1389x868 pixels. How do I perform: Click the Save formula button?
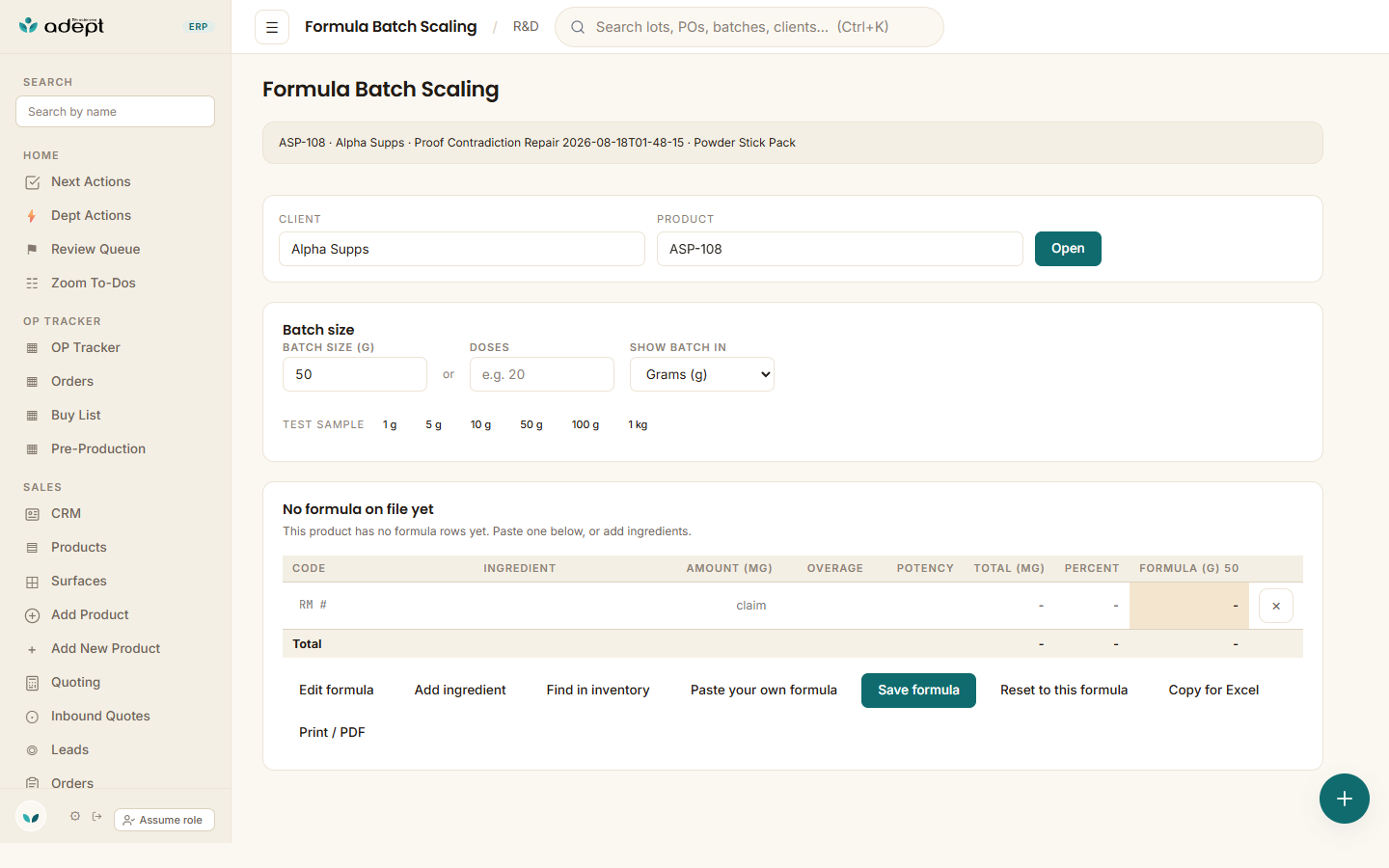click(x=918, y=691)
